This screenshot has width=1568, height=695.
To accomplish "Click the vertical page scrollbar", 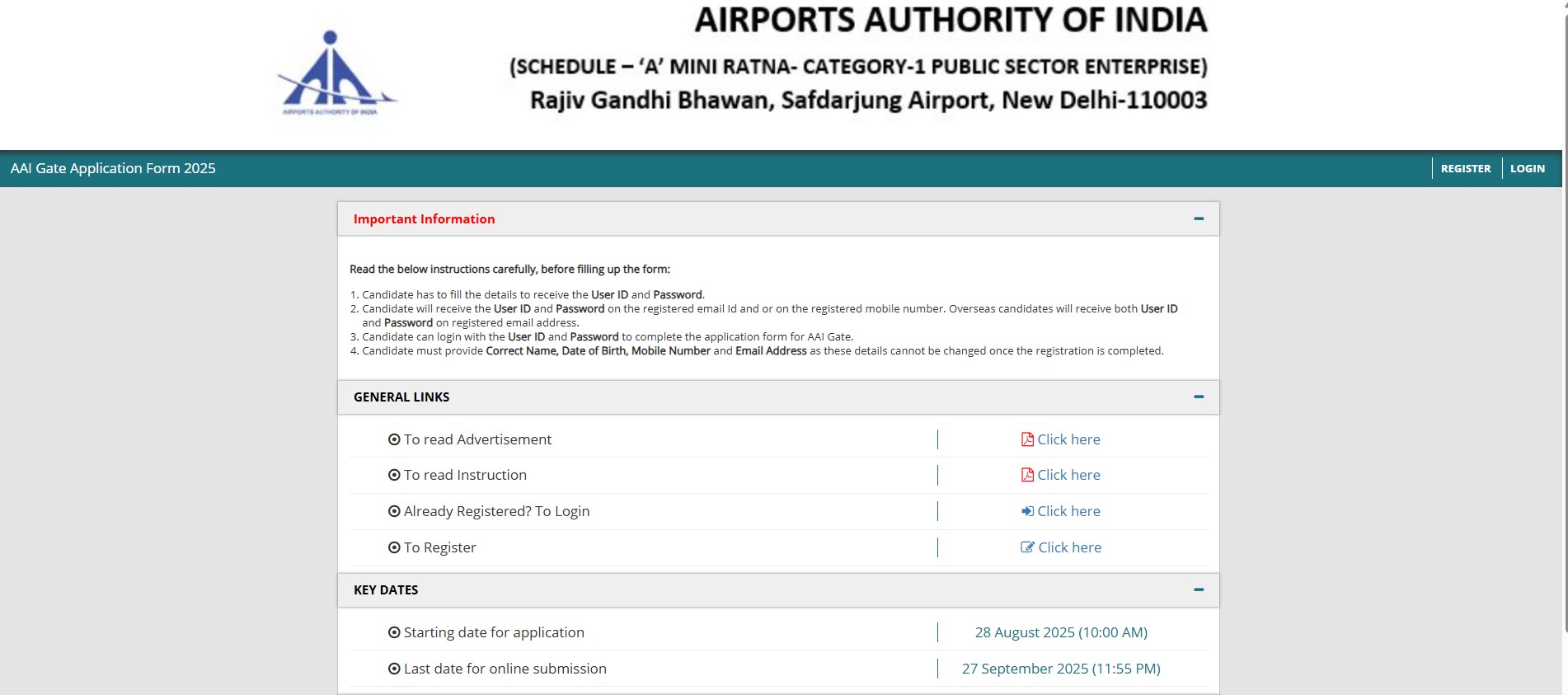I will coord(1565,322).
